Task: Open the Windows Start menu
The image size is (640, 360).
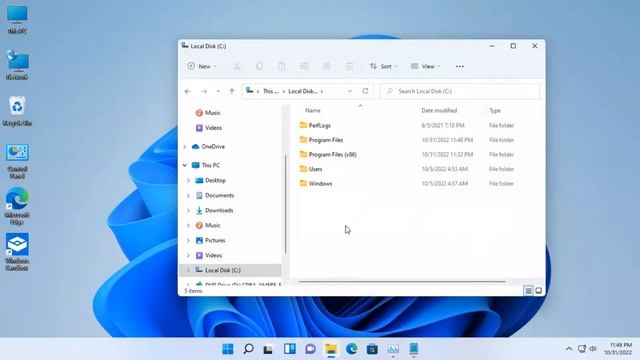Action: tap(228, 349)
